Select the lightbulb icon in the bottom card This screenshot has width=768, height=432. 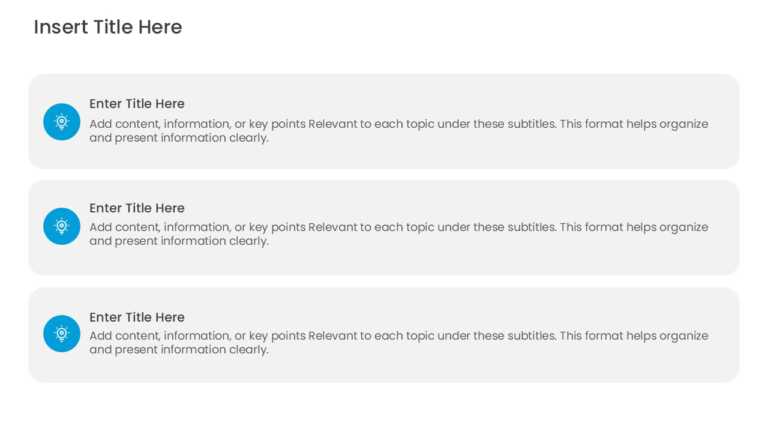click(62, 334)
